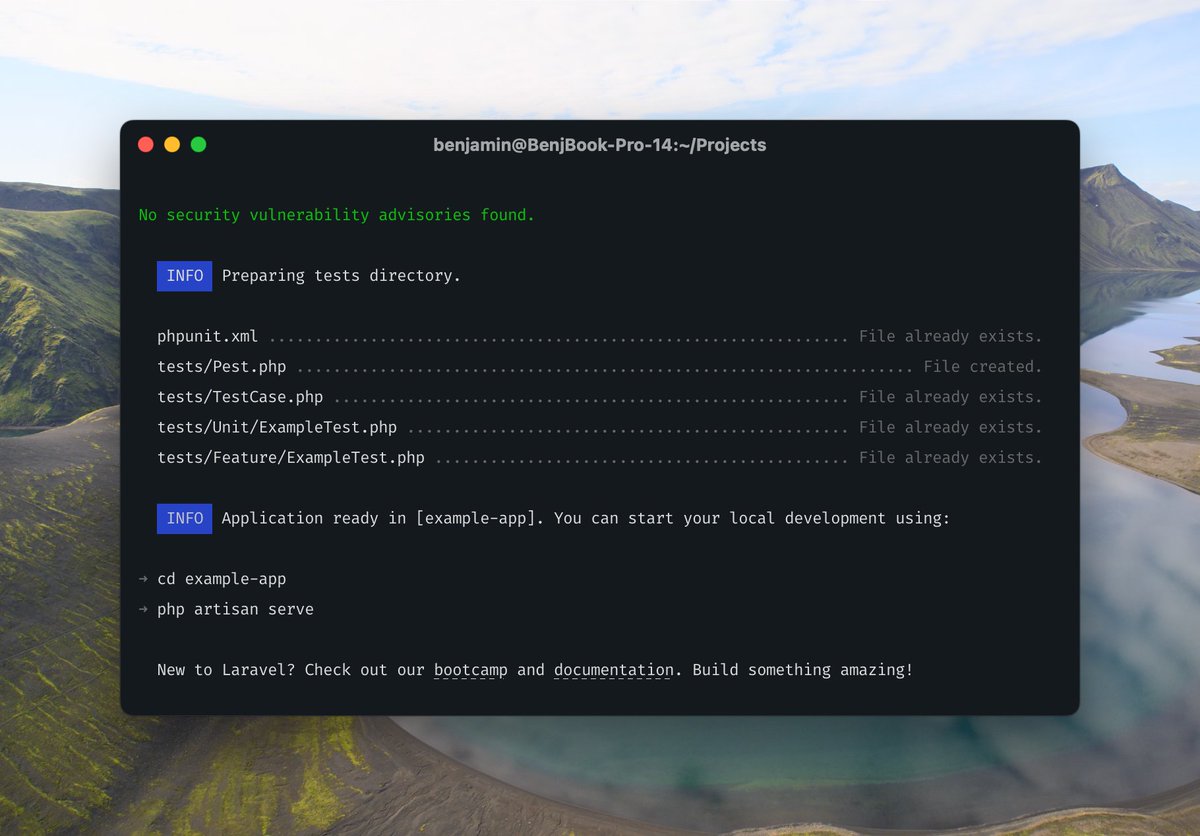Image resolution: width=1200 pixels, height=836 pixels.
Task: Click the phpunit.xml file name
Action: (x=207, y=336)
